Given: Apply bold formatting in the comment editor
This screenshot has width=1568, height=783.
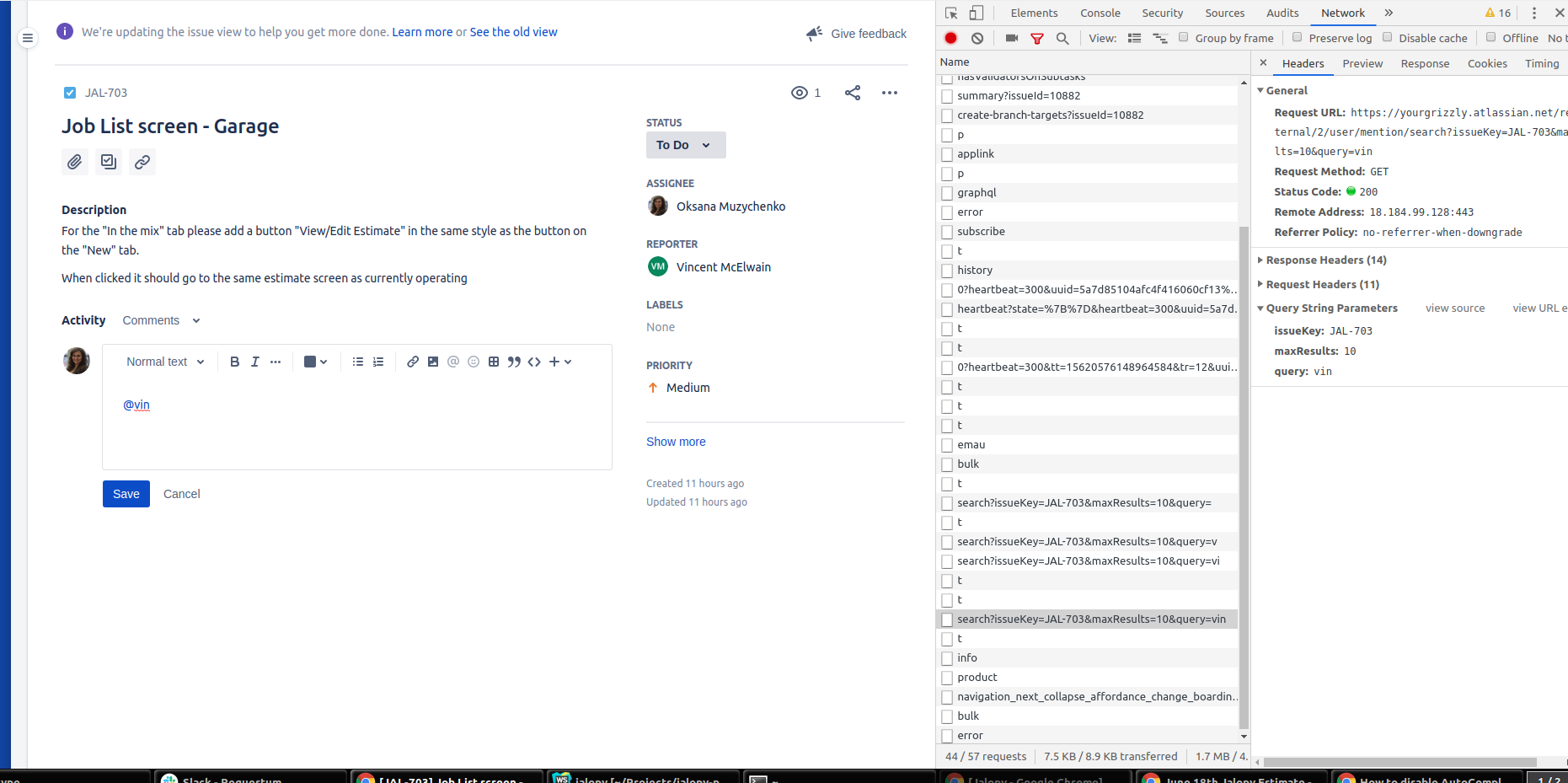Looking at the screenshot, I should coord(235,362).
